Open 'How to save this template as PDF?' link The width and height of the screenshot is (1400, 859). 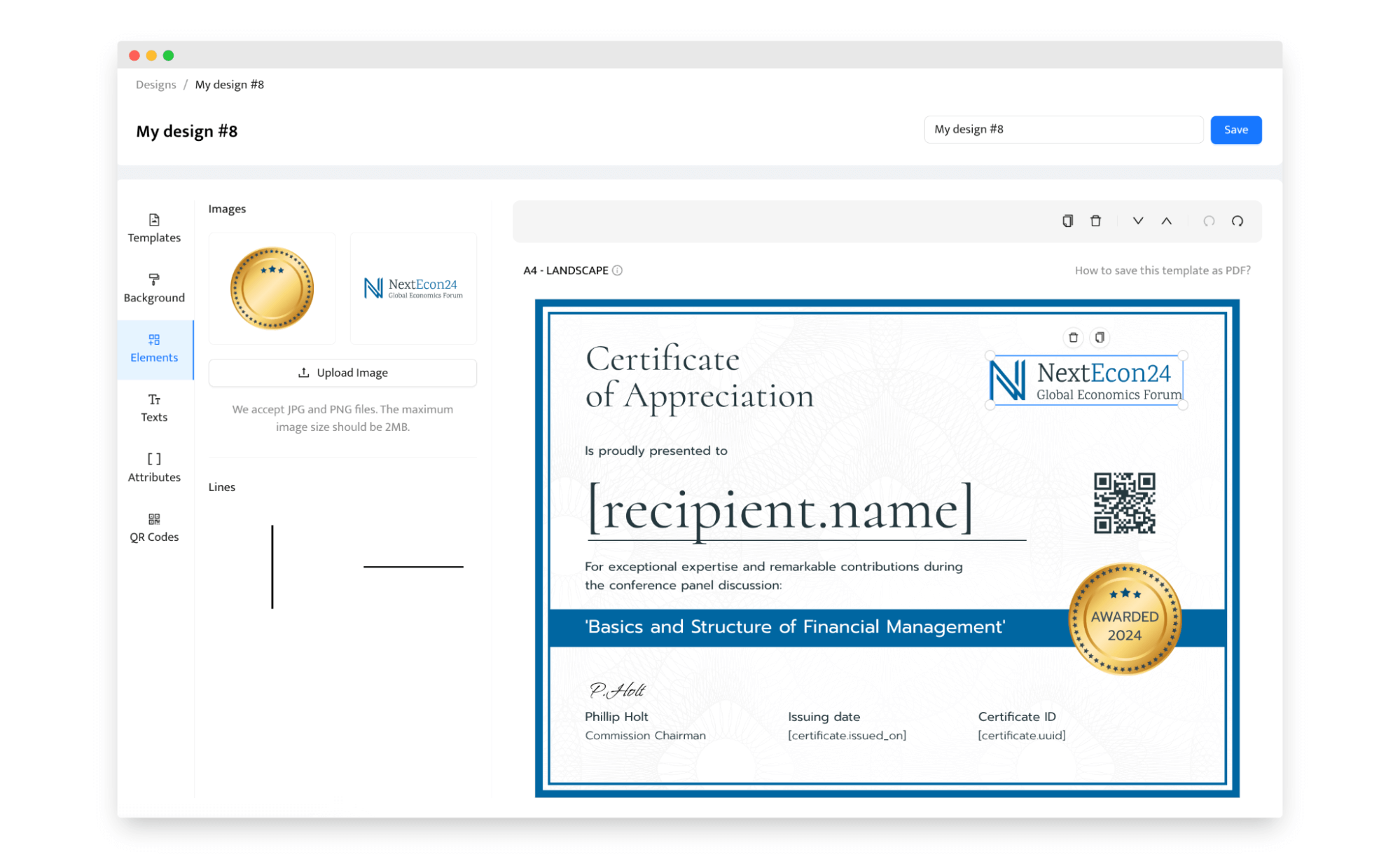1163,270
